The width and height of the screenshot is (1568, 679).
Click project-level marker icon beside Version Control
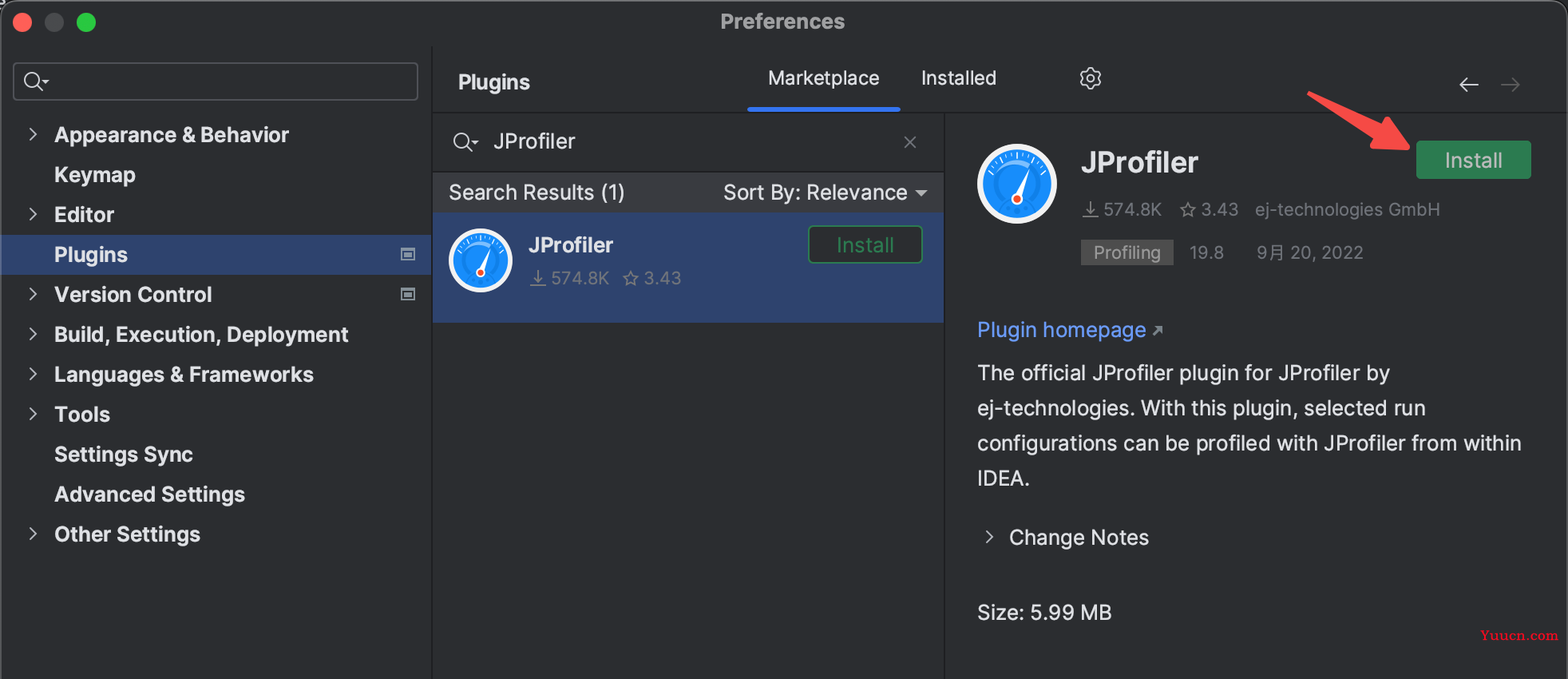pos(408,294)
